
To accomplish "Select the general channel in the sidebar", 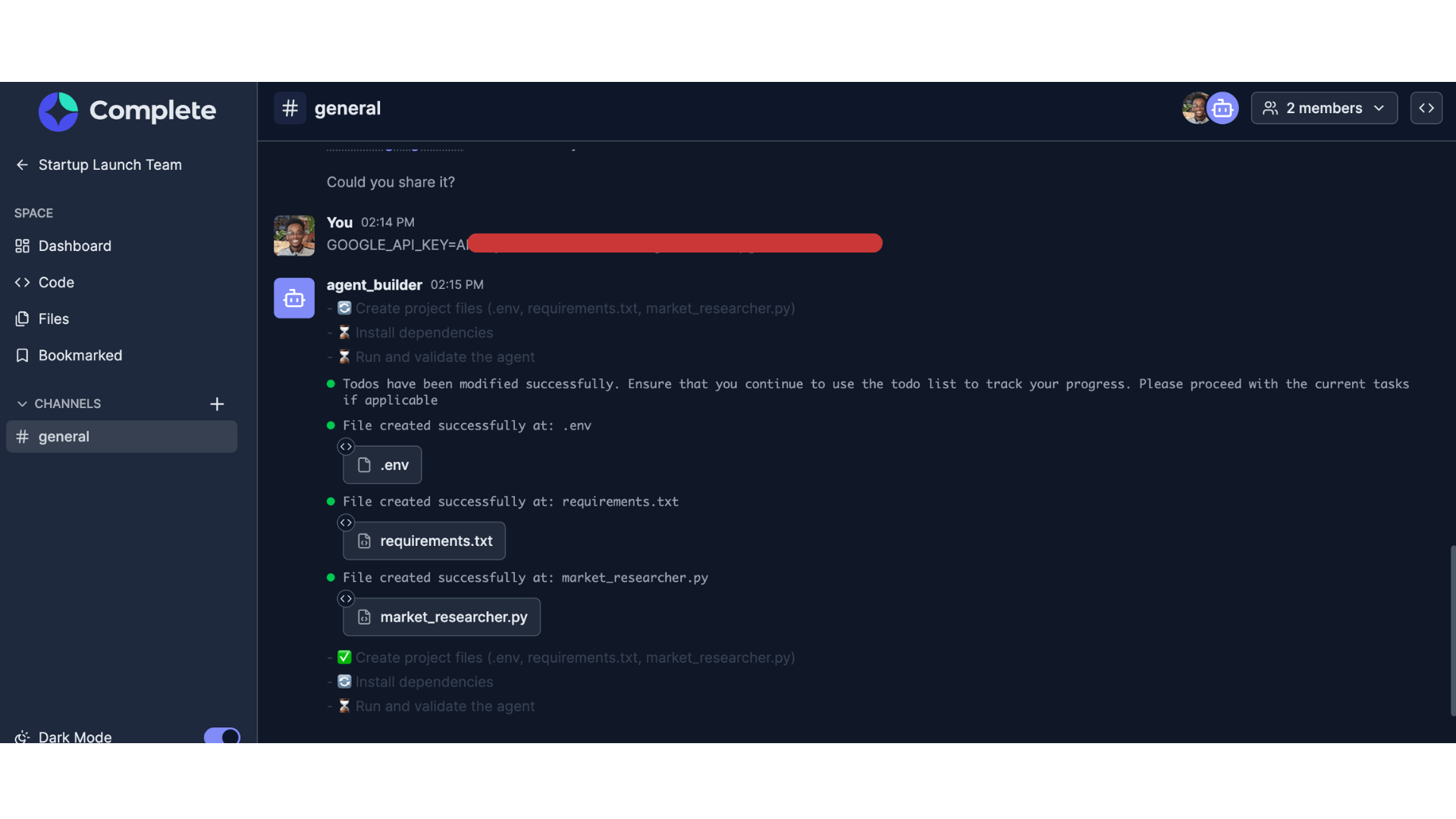I will point(121,436).
